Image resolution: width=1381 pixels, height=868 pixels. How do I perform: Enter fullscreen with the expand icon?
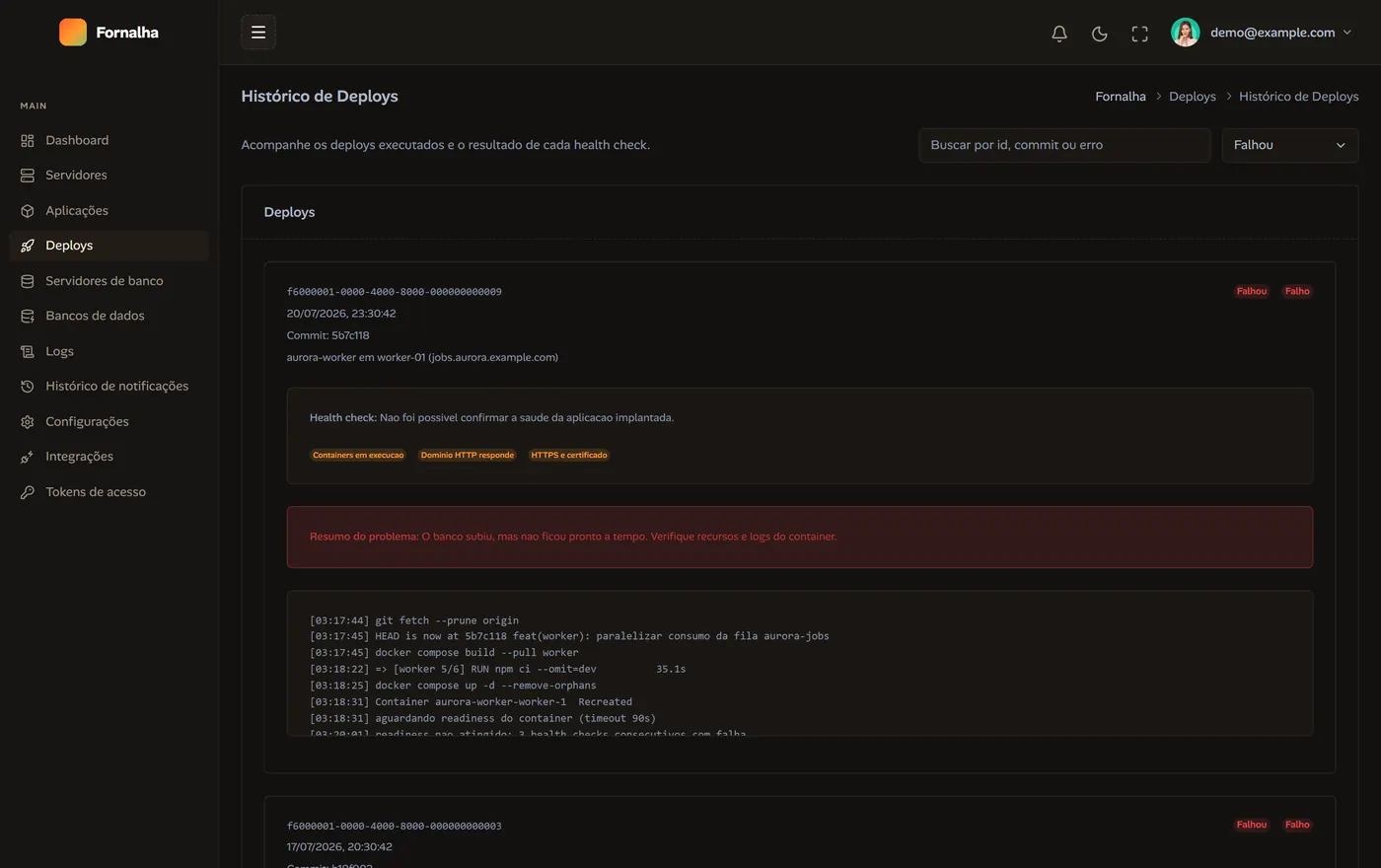1140,34
